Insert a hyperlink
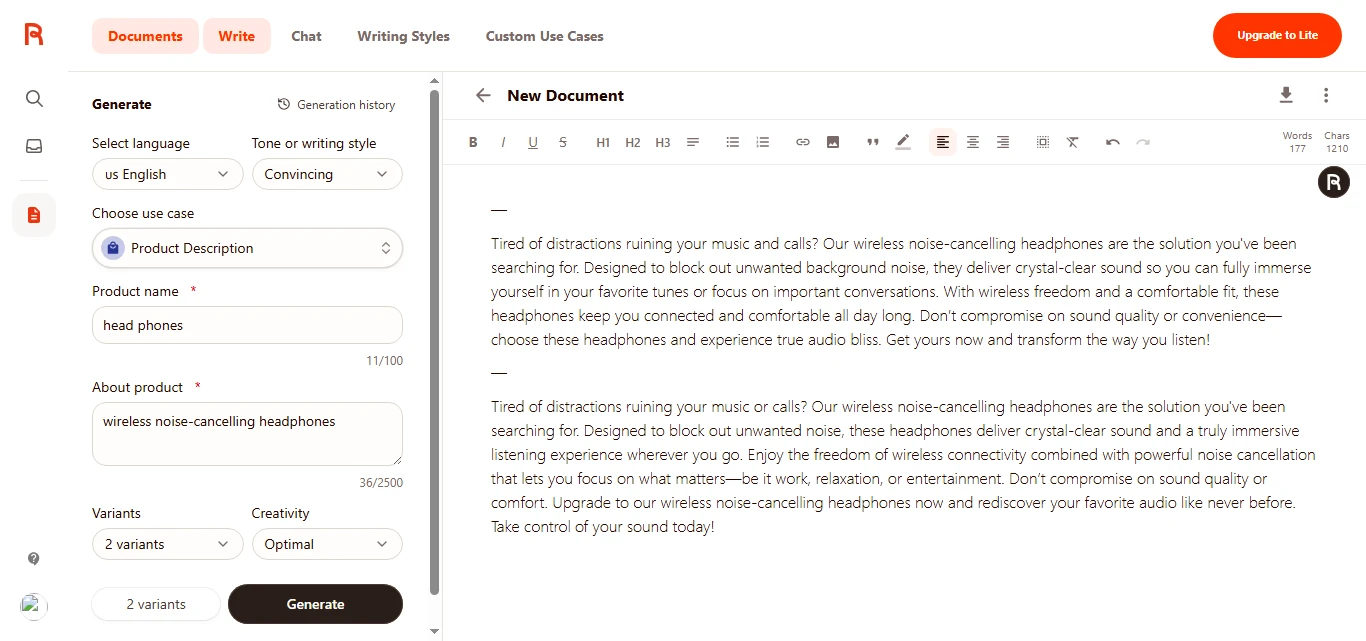Viewport: 1366px width, 641px height. click(x=803, y=143)
